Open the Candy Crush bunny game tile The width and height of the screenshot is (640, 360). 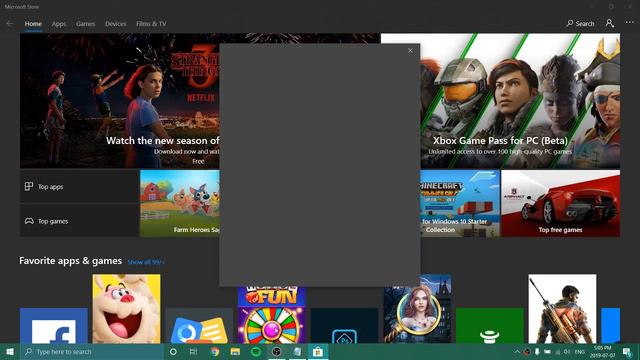[127, 309]
